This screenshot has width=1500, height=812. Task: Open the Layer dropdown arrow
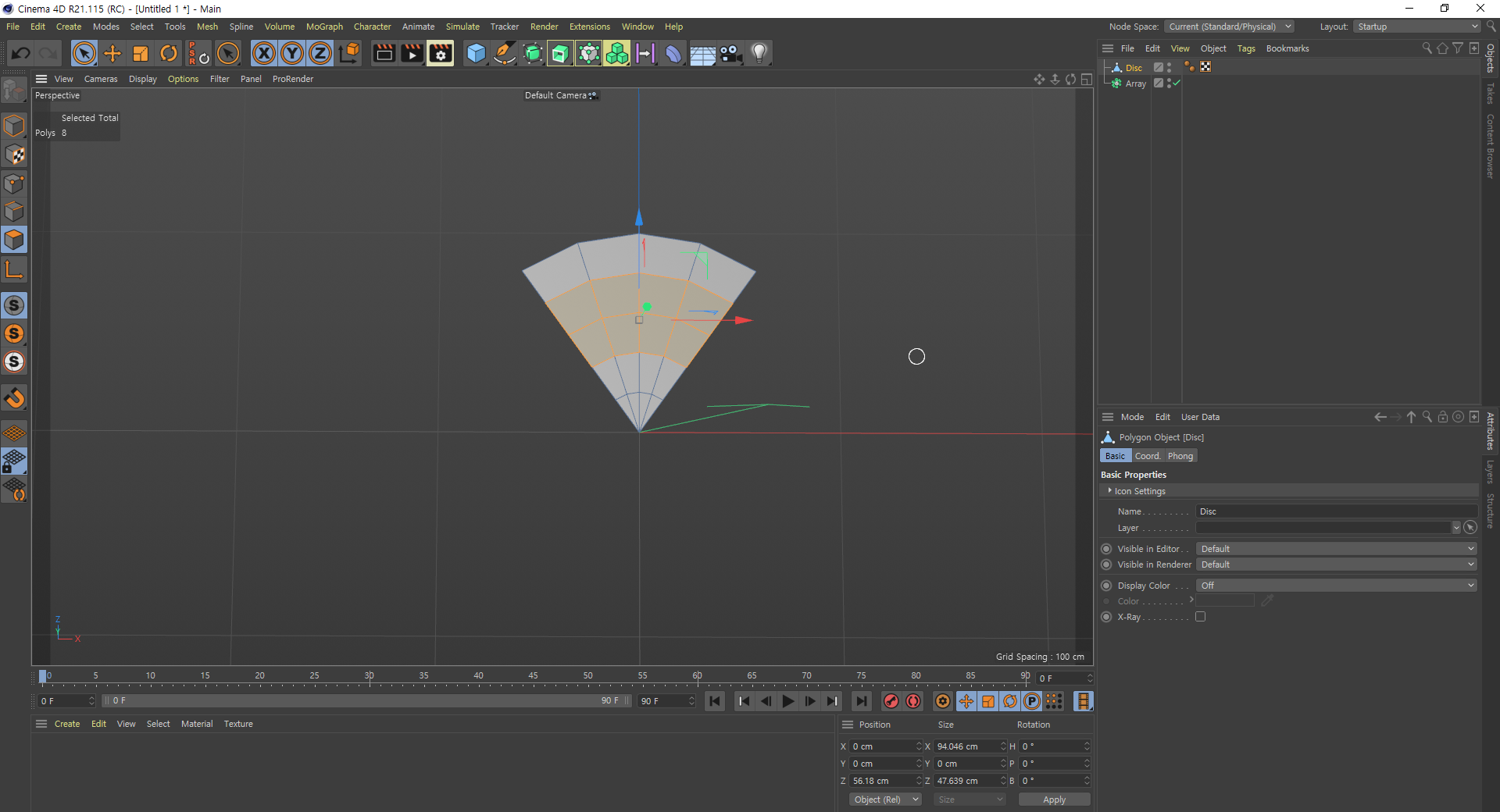(x=1456, y=528)
